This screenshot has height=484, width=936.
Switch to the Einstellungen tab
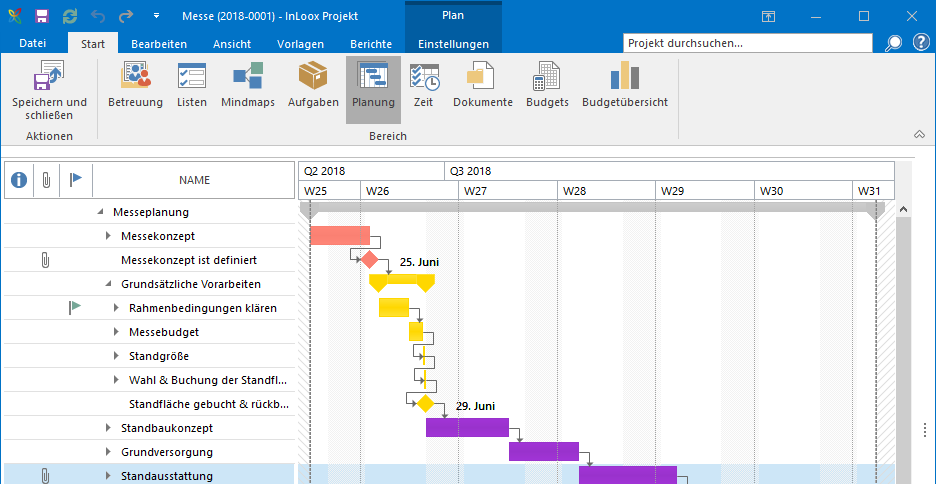[x=453, y=44]
